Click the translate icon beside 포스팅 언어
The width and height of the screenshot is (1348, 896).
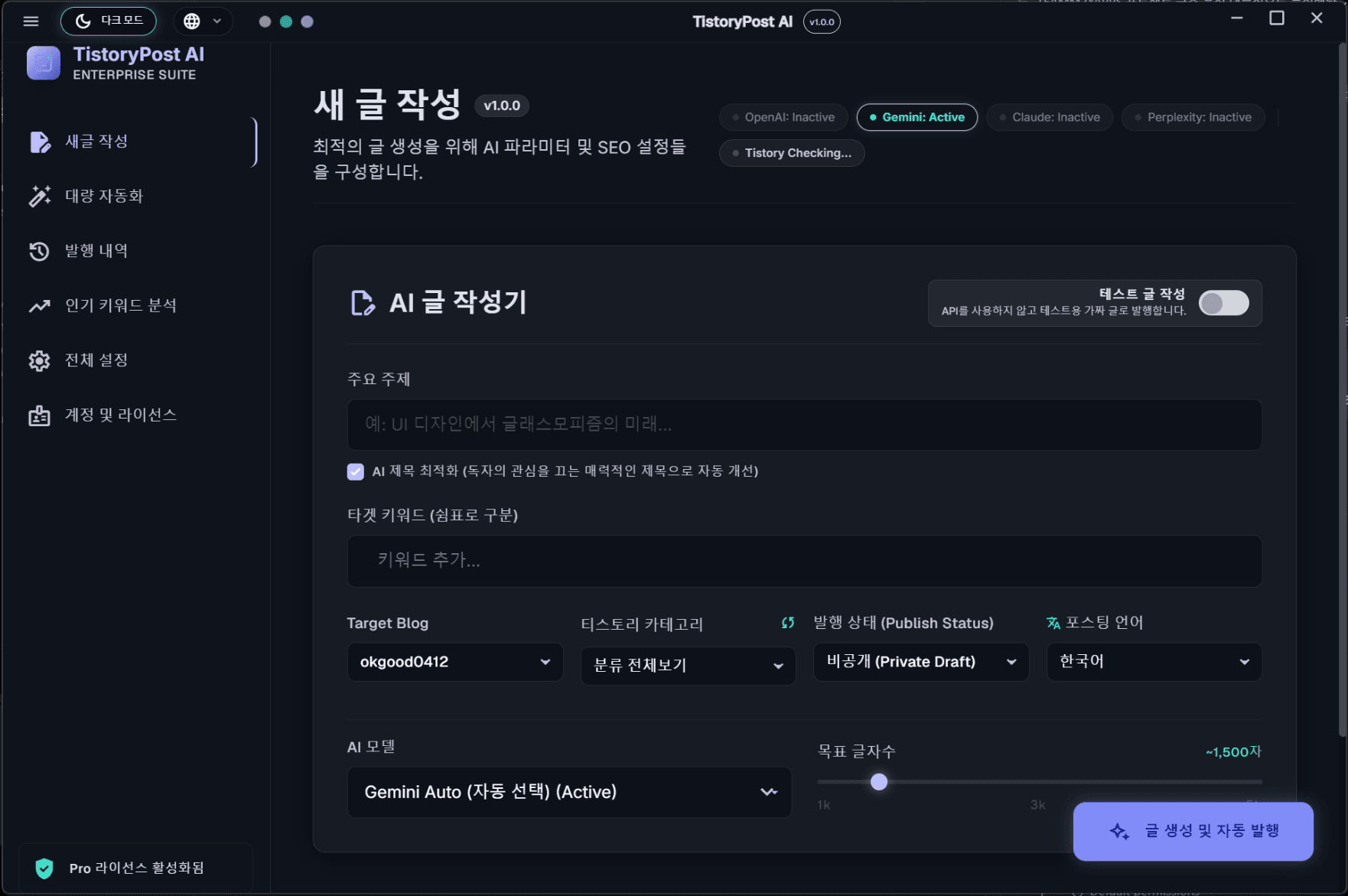pyautogui.click(x=1053, y=623)
